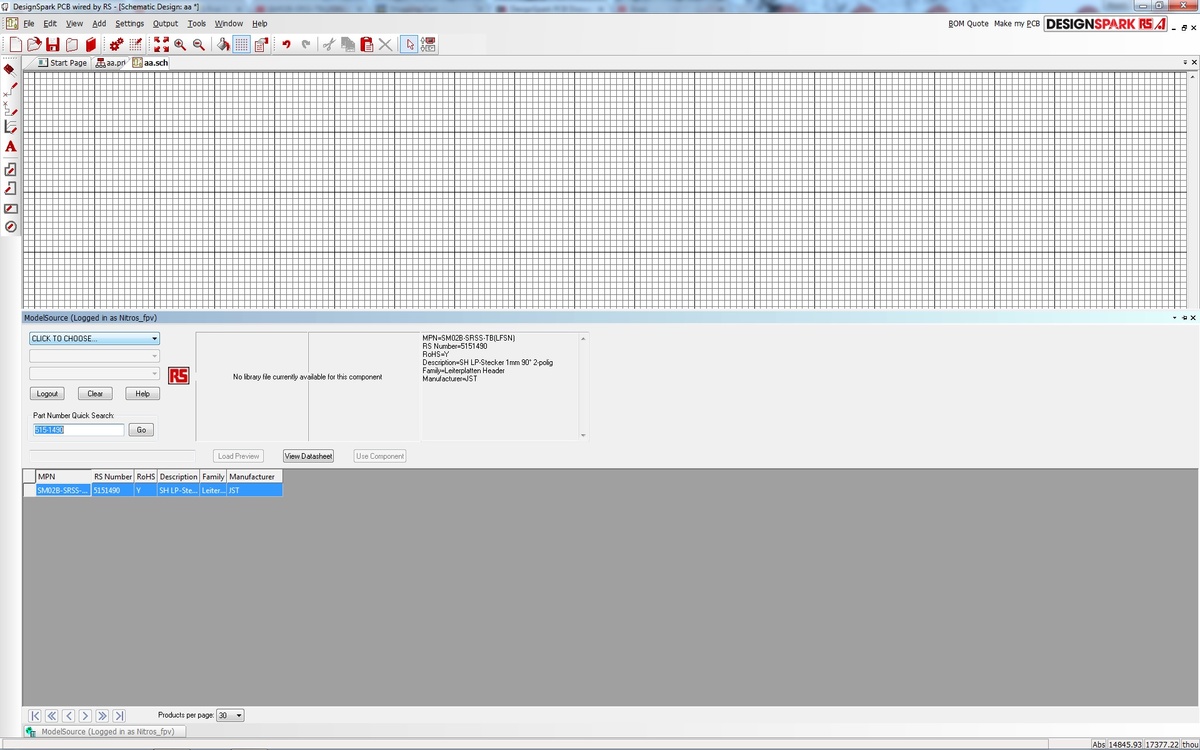Click the BOM Quote link
Screen dimensions: 1200x750
[x=968, y=23]
